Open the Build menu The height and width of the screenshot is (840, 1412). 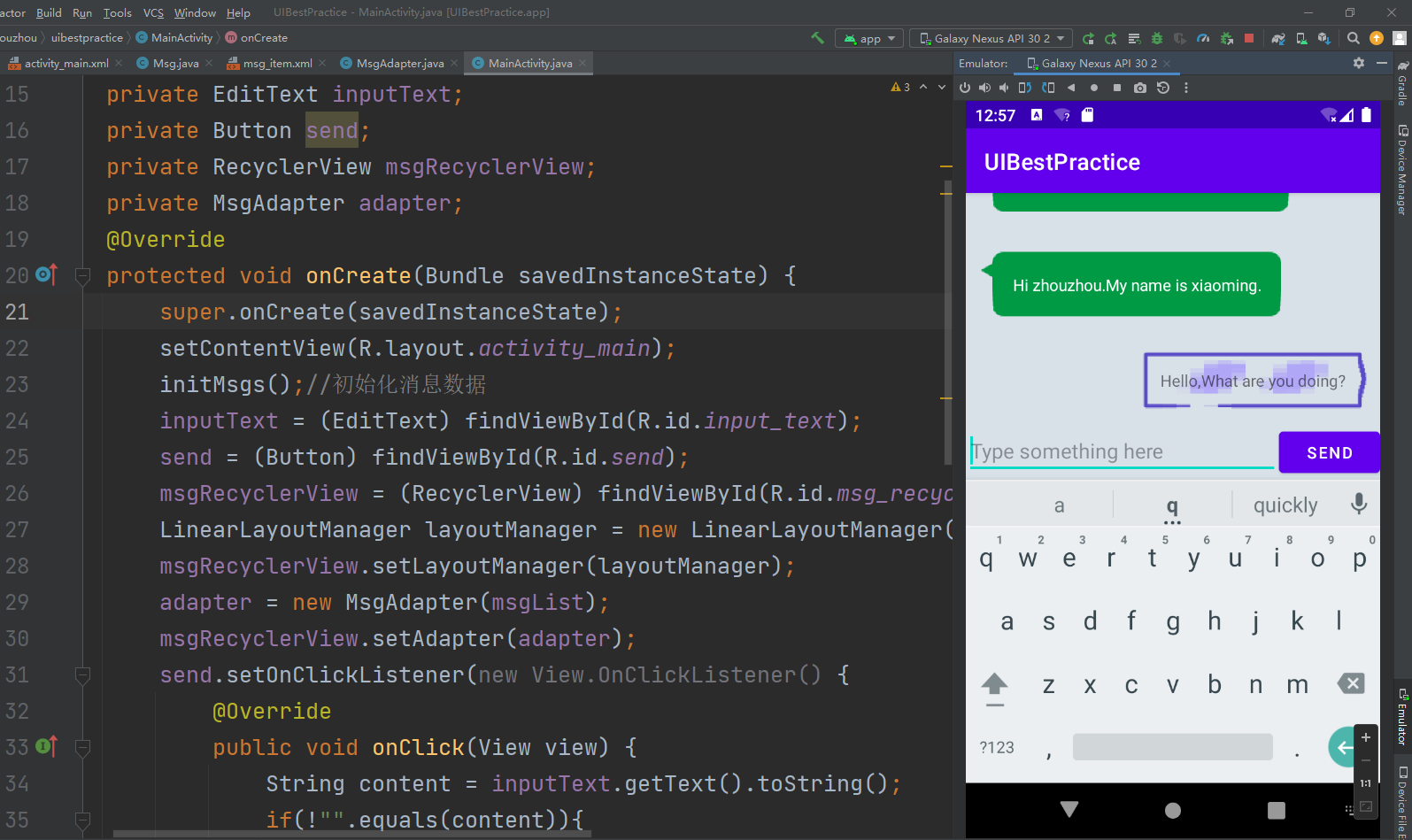pyautogui.click(x=49, y=12)
